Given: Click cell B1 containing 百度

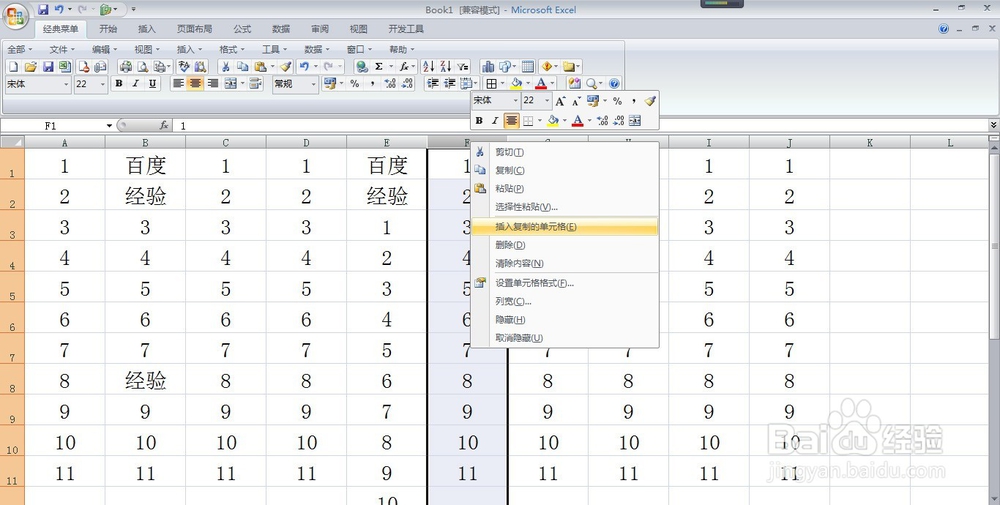Looking at the screenshot, I should [145, 165].
